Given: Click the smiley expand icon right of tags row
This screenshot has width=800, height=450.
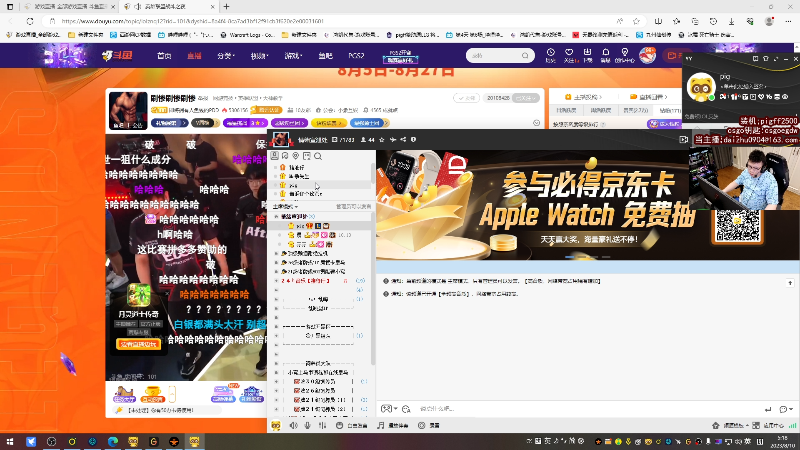Looking at the screenshot, I should [x=536, y=123].
